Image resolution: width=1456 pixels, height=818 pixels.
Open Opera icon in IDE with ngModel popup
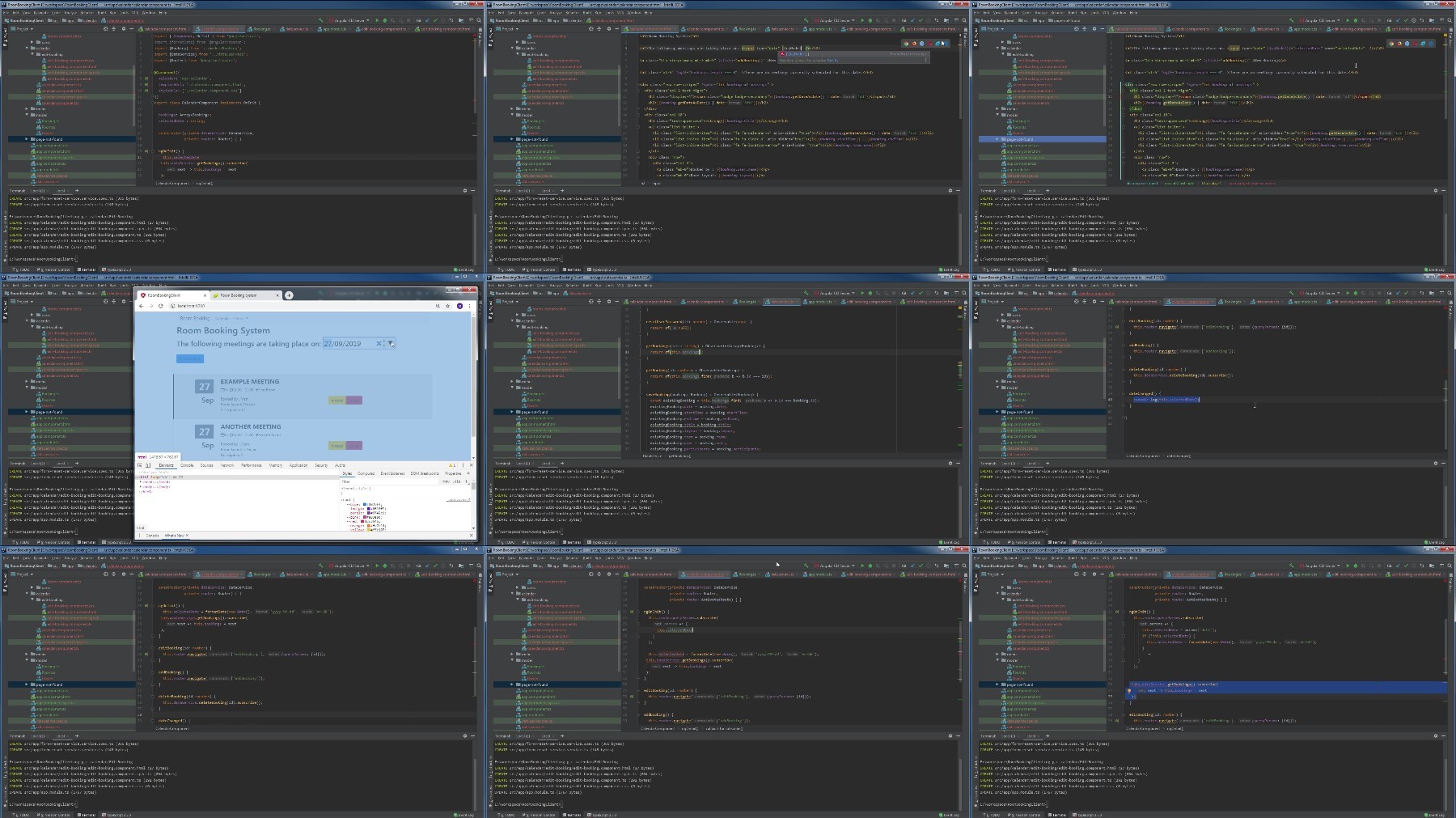(929, 44)
